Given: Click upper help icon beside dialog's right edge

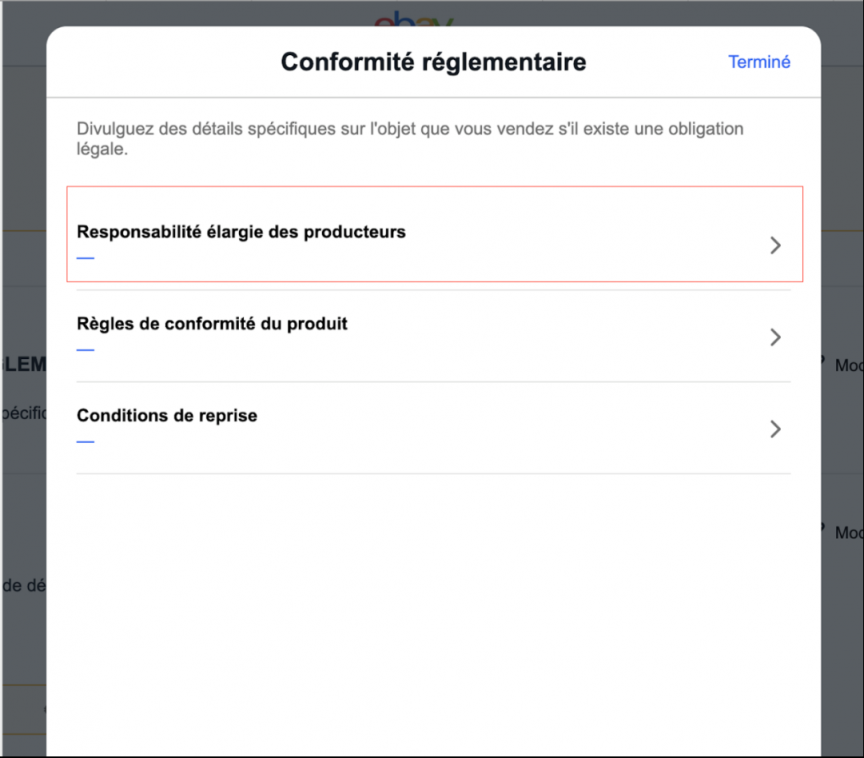Looking at the screenshot, I should point(824,362).
